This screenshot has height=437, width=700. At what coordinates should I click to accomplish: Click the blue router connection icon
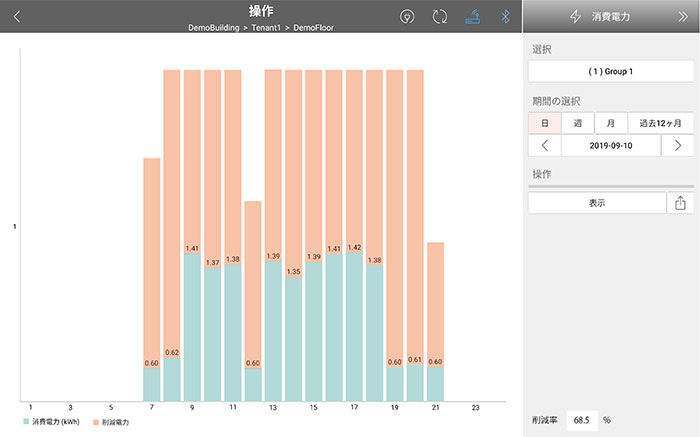pos(473,17)
